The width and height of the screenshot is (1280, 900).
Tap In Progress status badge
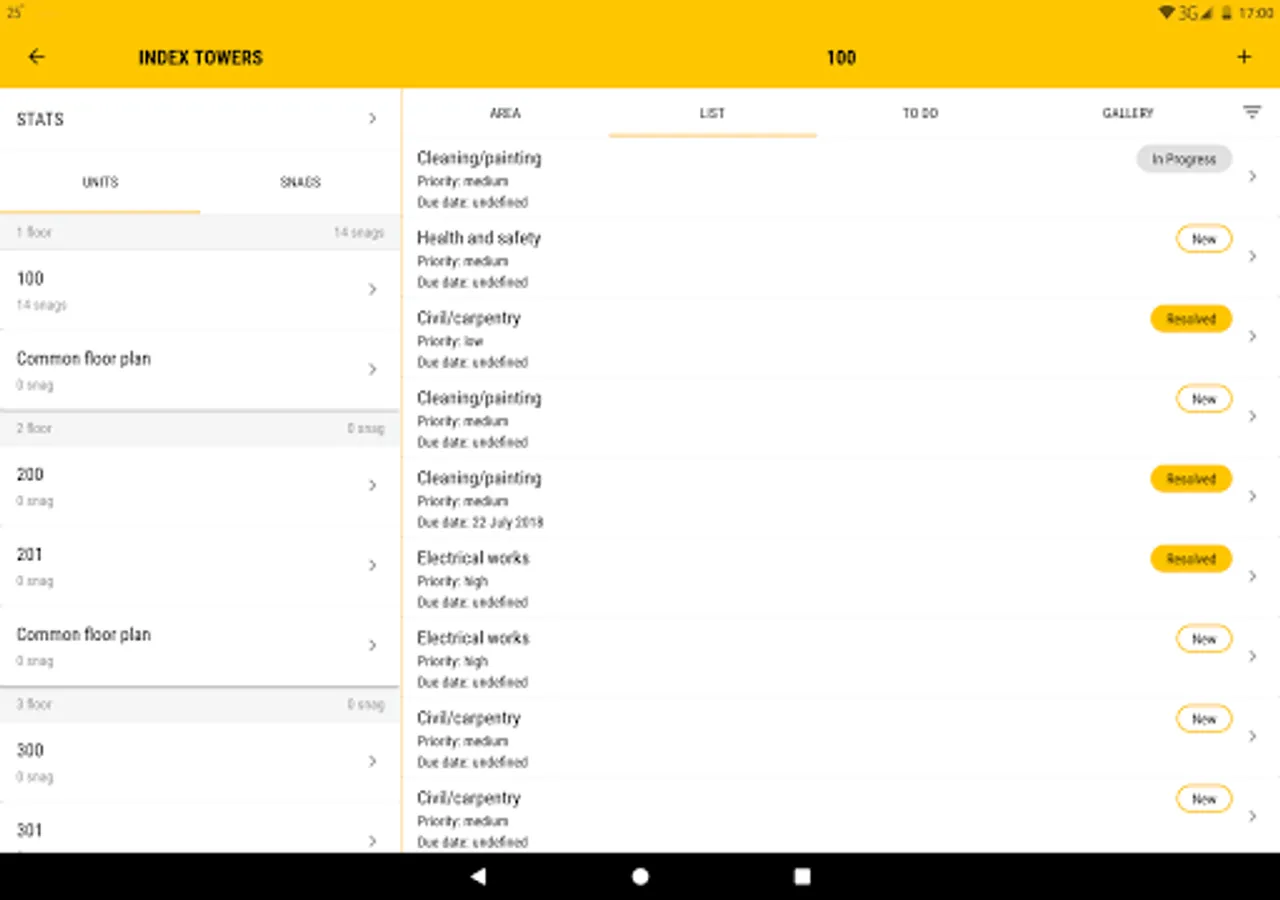click(x=1184, y=159)
